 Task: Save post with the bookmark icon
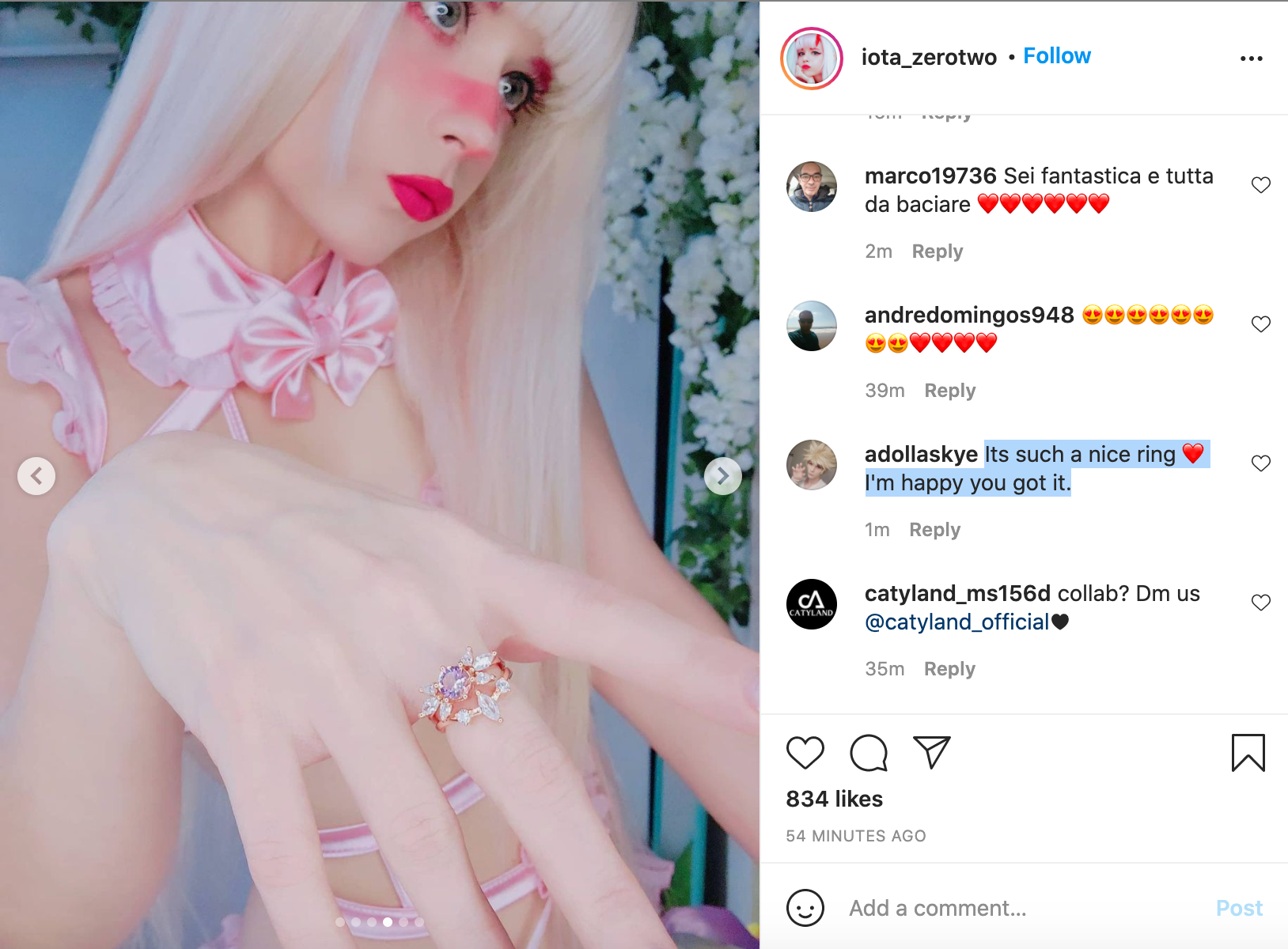coord(1248,752)
